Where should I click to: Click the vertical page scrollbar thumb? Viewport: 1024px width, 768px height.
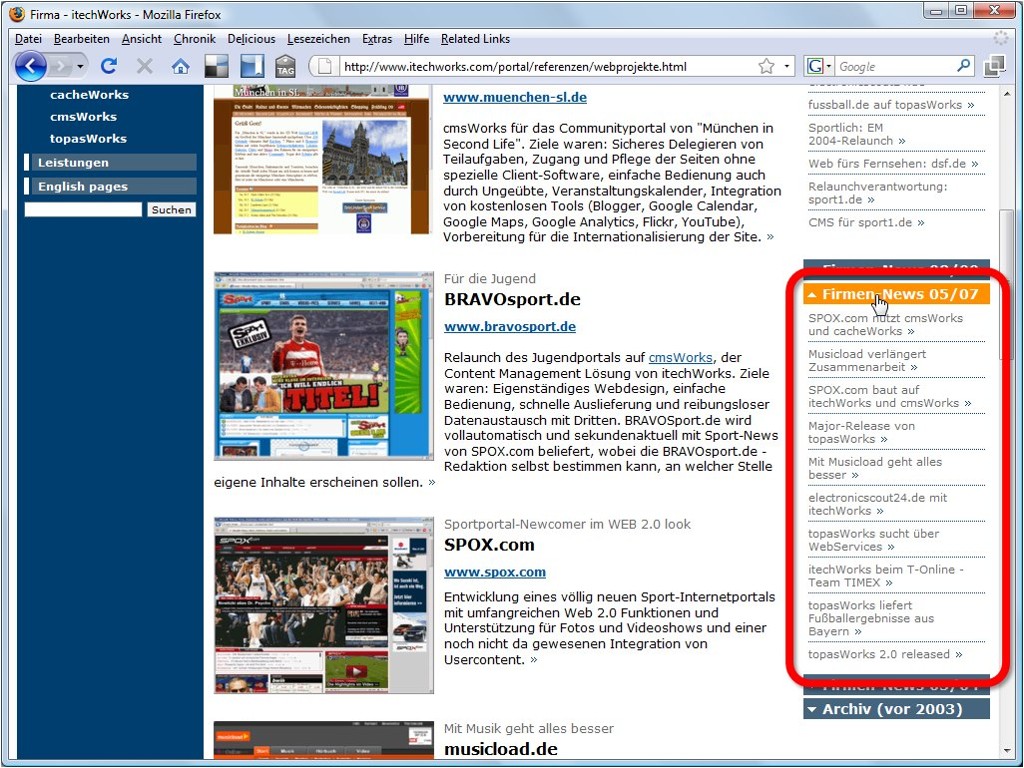tap(1006, 284)
